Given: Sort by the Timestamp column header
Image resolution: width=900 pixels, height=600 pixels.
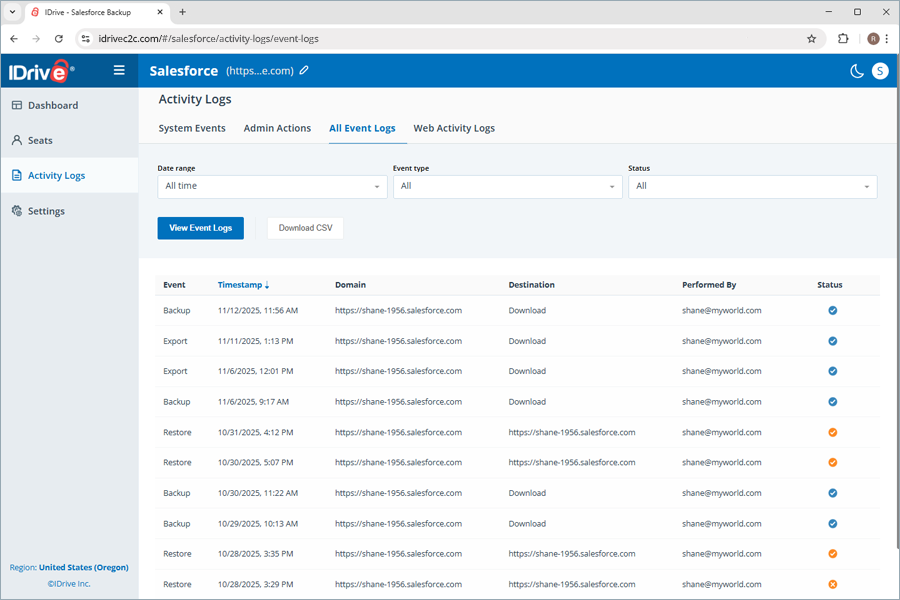Looking at the screenshot, I should (x=243, y=285).
